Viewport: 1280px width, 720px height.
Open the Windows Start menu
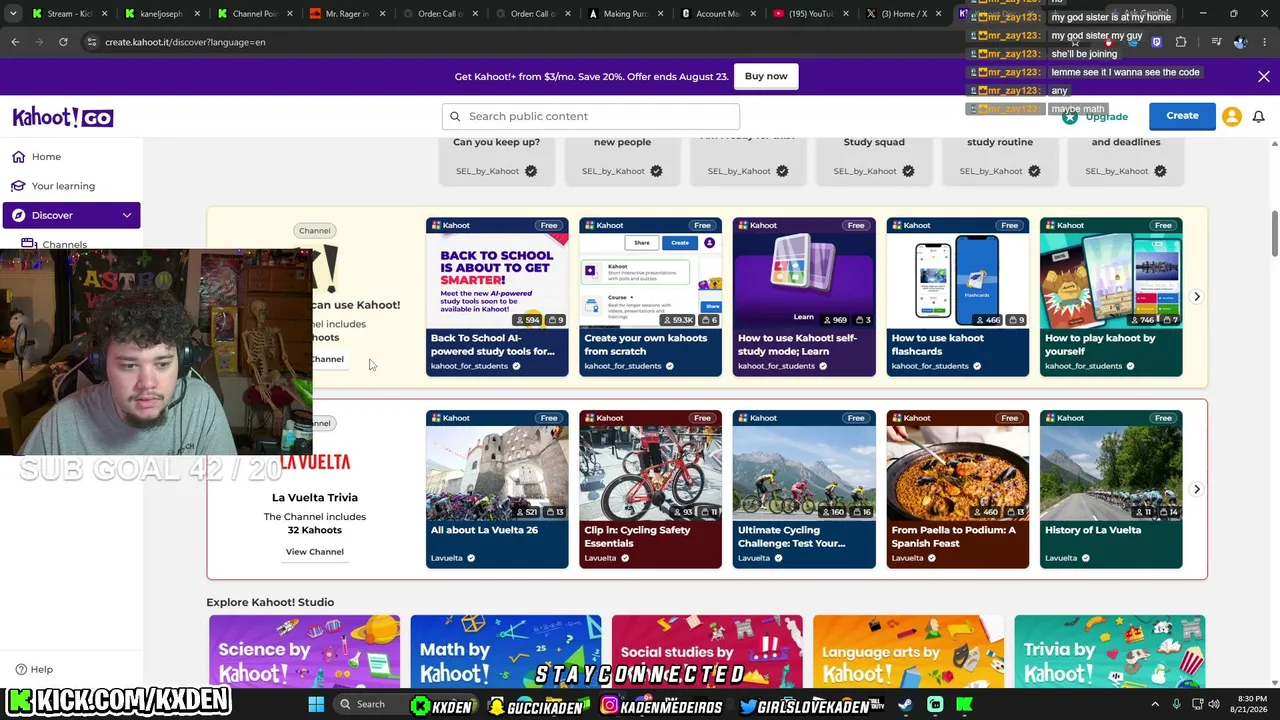click(x=316, y=704)
